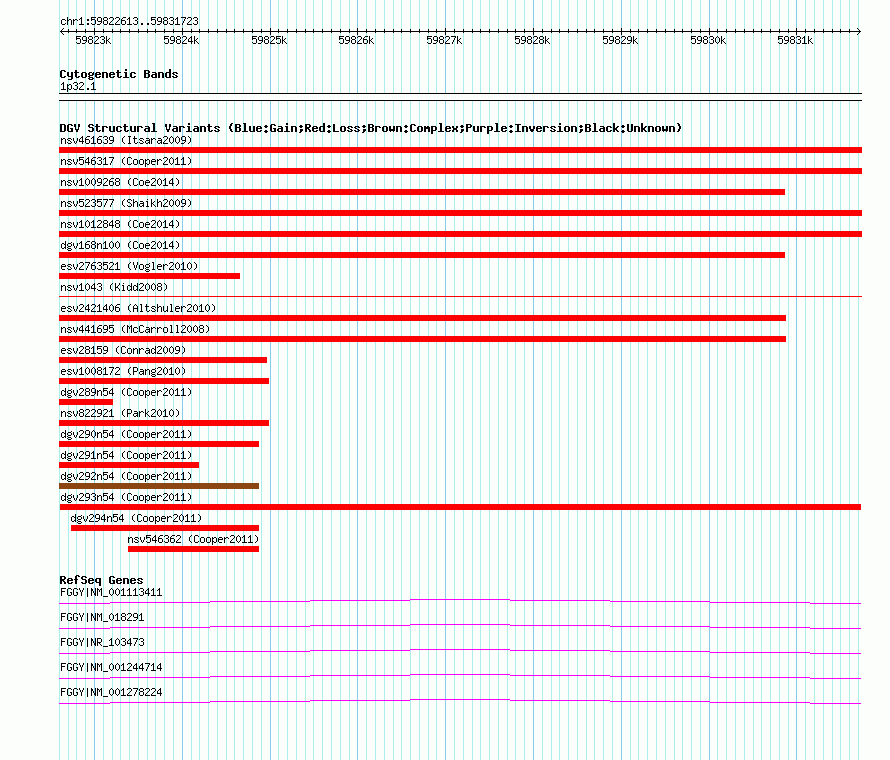
Task: Click the red bar under dgv291n54
Action: [x=129, y=465]
